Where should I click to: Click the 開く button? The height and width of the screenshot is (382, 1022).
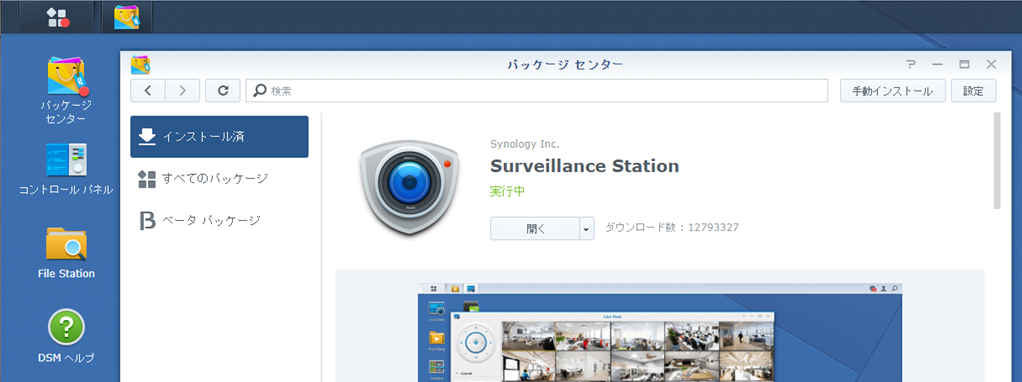tap(535, 229)
